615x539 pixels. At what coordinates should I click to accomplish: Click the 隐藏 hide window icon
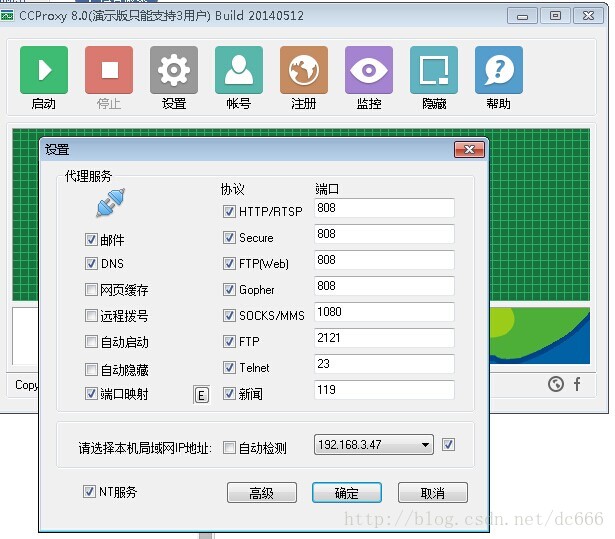tap(434, 70)
